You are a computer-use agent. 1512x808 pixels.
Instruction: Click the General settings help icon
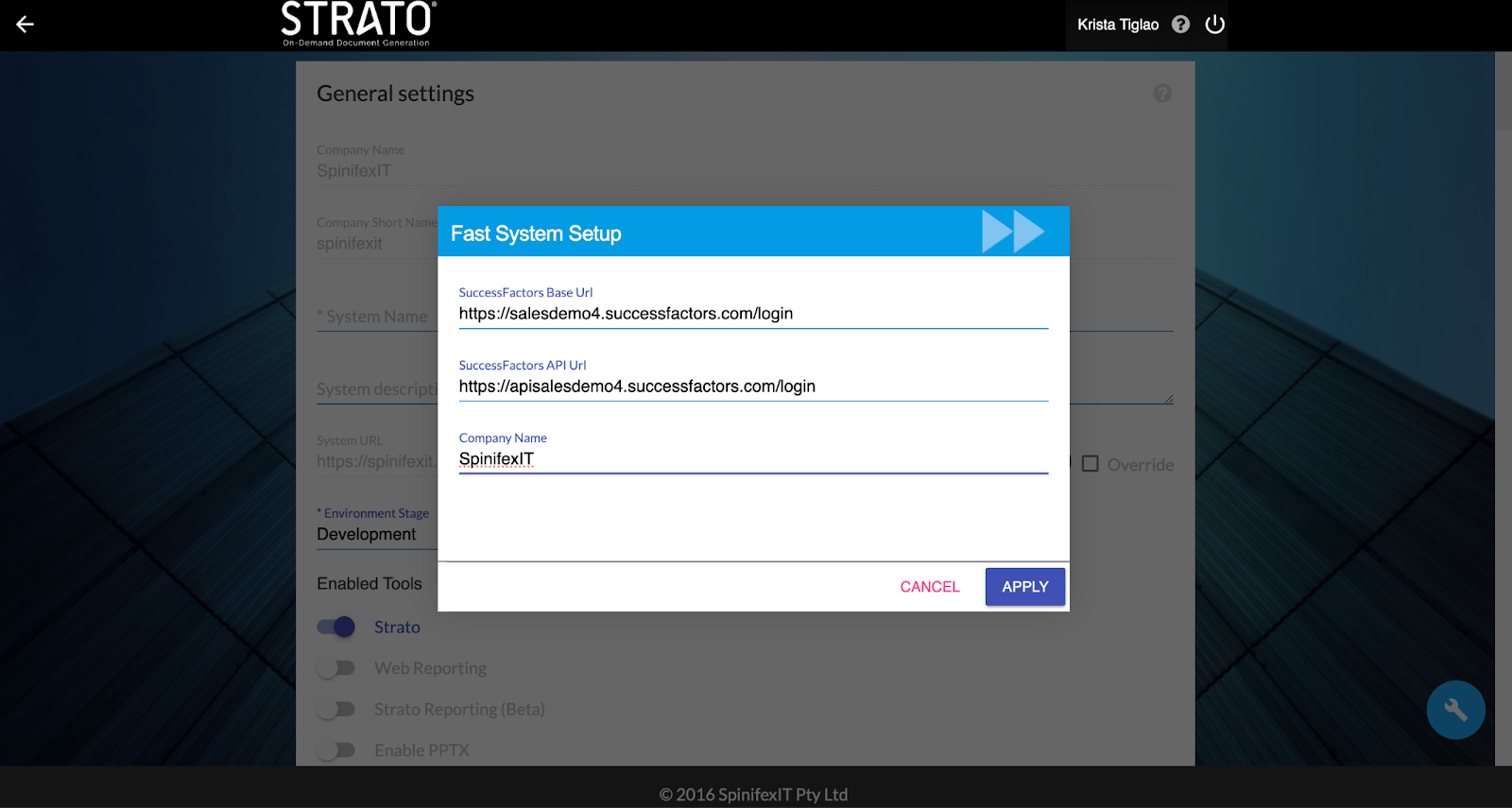click(1162, 94)
